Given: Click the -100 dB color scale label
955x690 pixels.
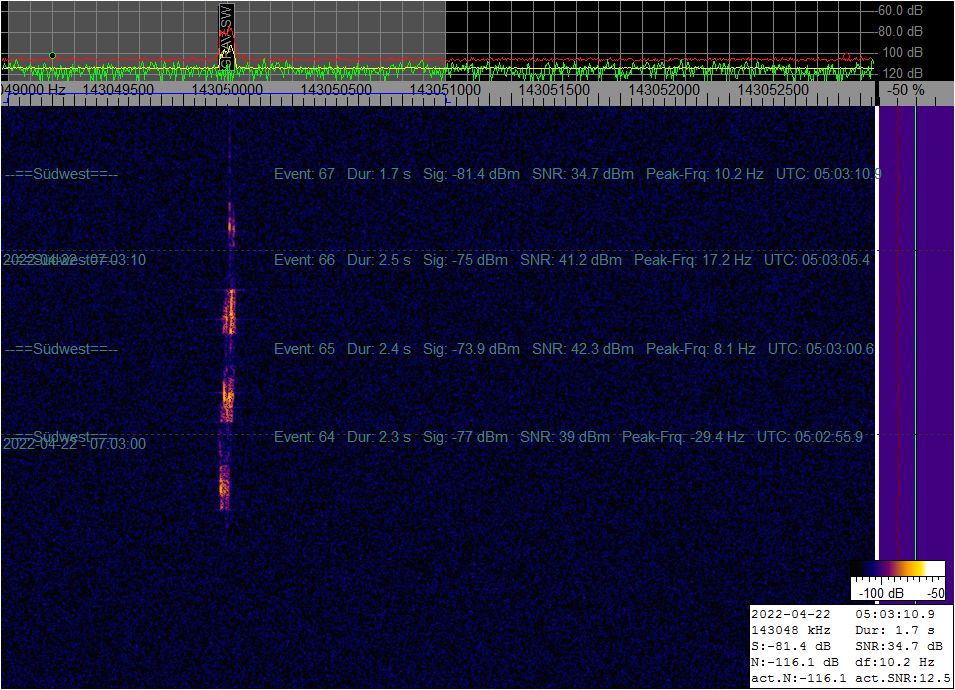Looking at the screenshot, I should point(881,593).
